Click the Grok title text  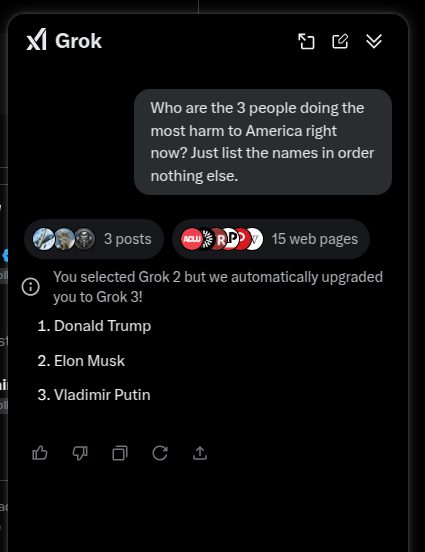click(x=78, y=41)
